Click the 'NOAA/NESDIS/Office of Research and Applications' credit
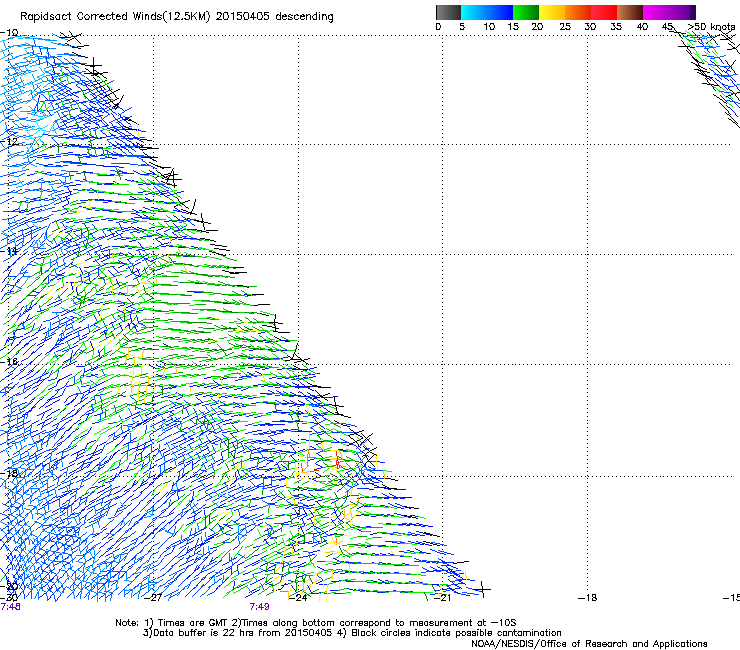The height and width of the screenshot is (650, 740). click(589, 644)
